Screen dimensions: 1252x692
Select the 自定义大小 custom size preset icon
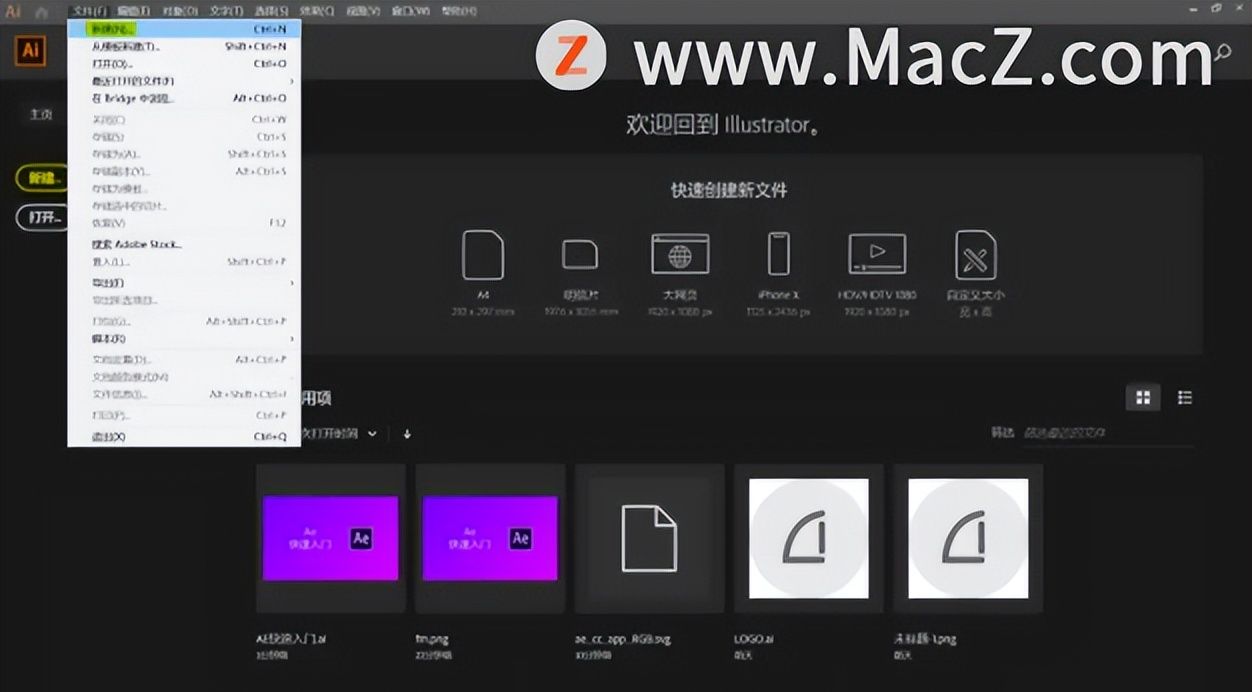[x=975, y=254]
